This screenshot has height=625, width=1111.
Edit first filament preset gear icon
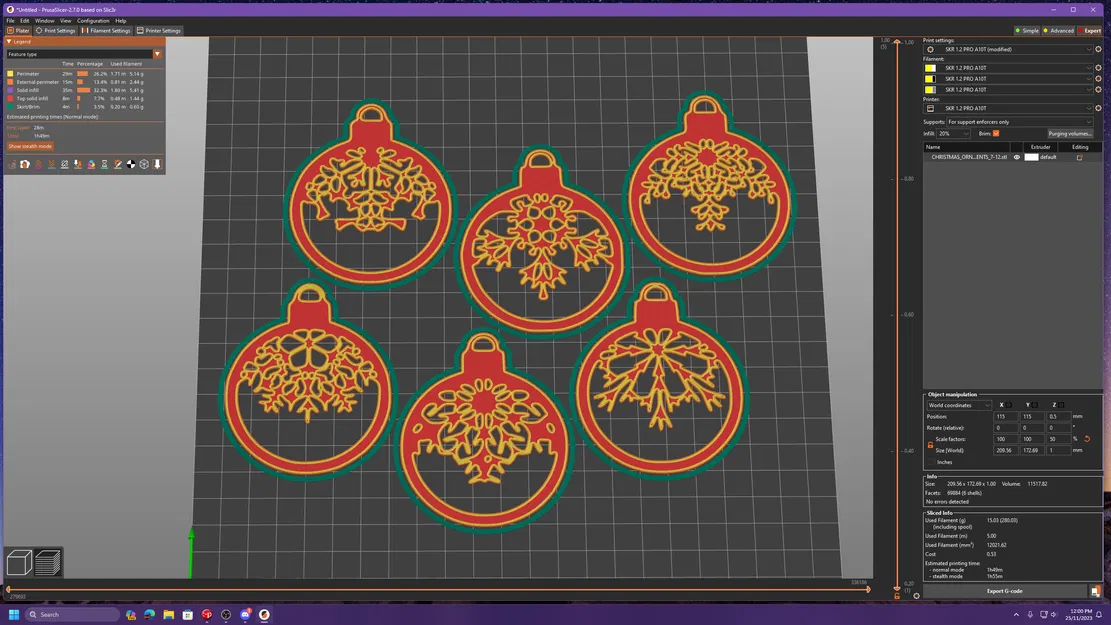tap(1098, 68)
